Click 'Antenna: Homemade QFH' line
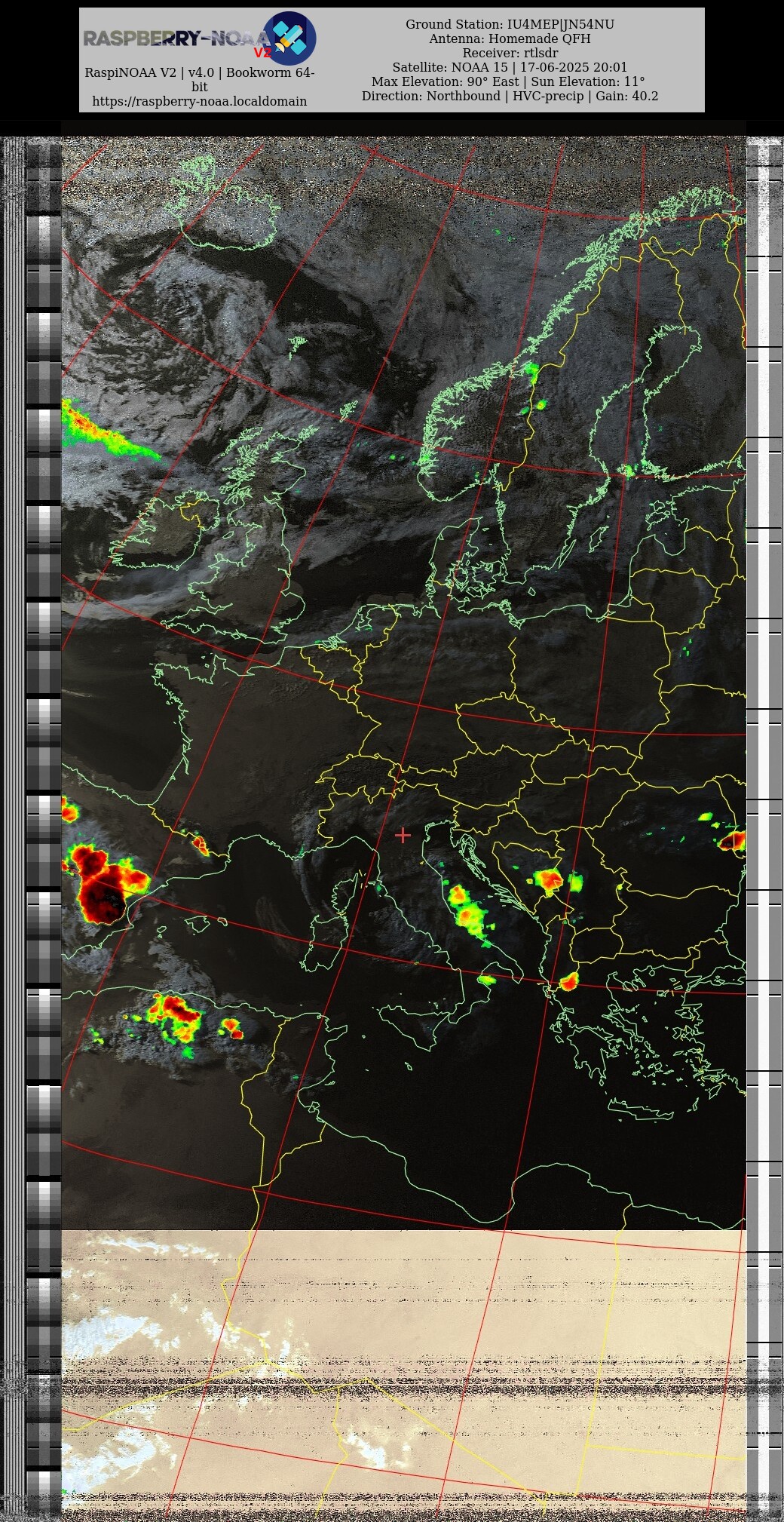The width and height of the screenshot is (784, 1522). pyautogui.click(x=510, y=38)
